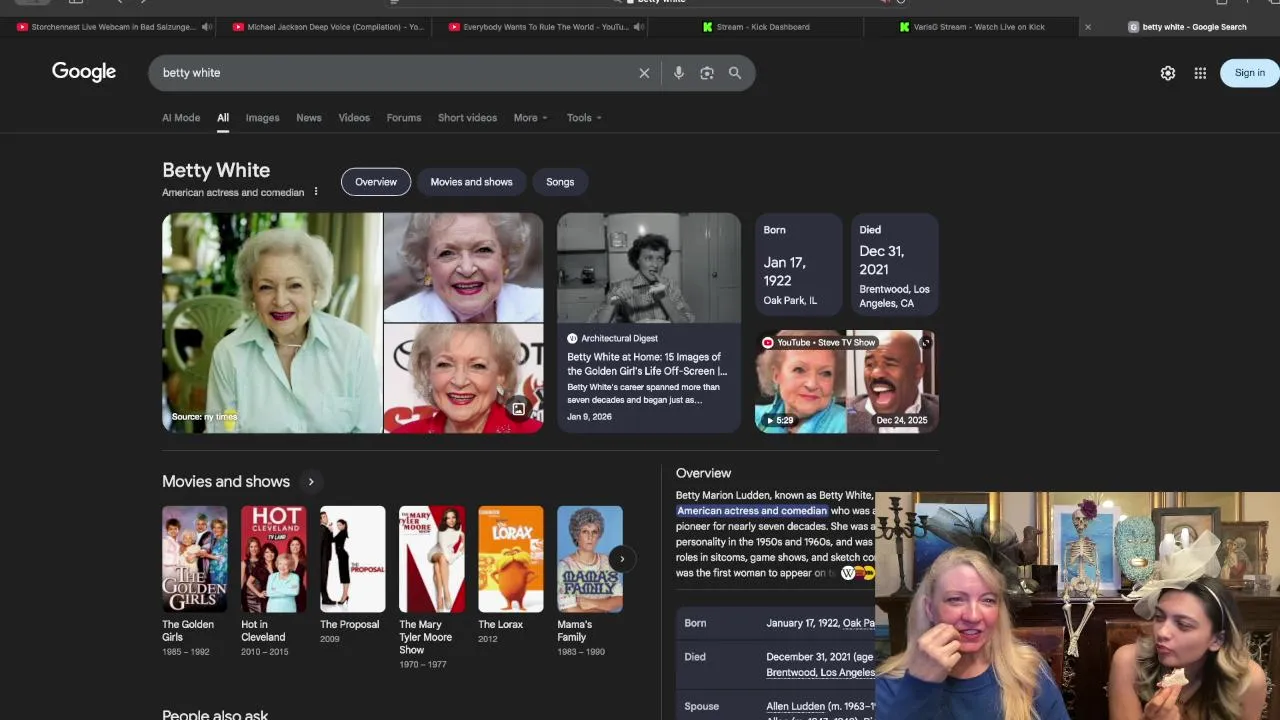Select the All results tab

[223, 118]
